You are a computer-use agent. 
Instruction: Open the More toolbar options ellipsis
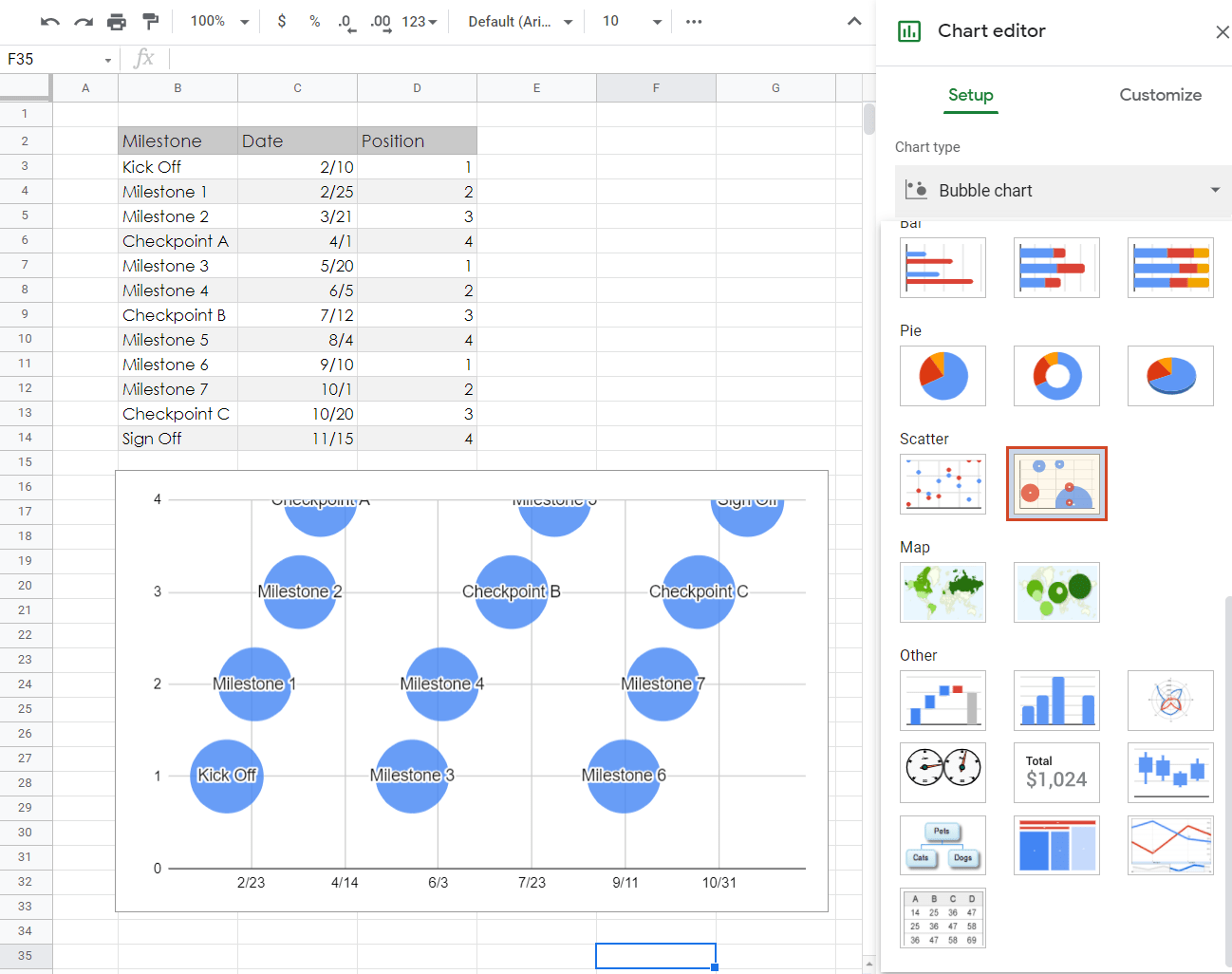point(694,21)
